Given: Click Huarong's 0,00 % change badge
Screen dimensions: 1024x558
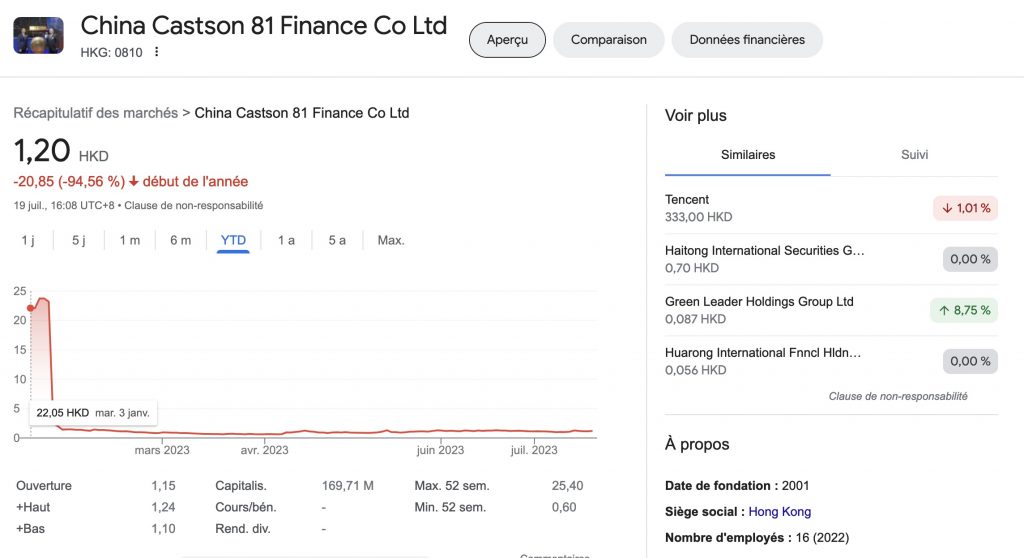Looking at the screenshot, I should [x=970, y=361].
